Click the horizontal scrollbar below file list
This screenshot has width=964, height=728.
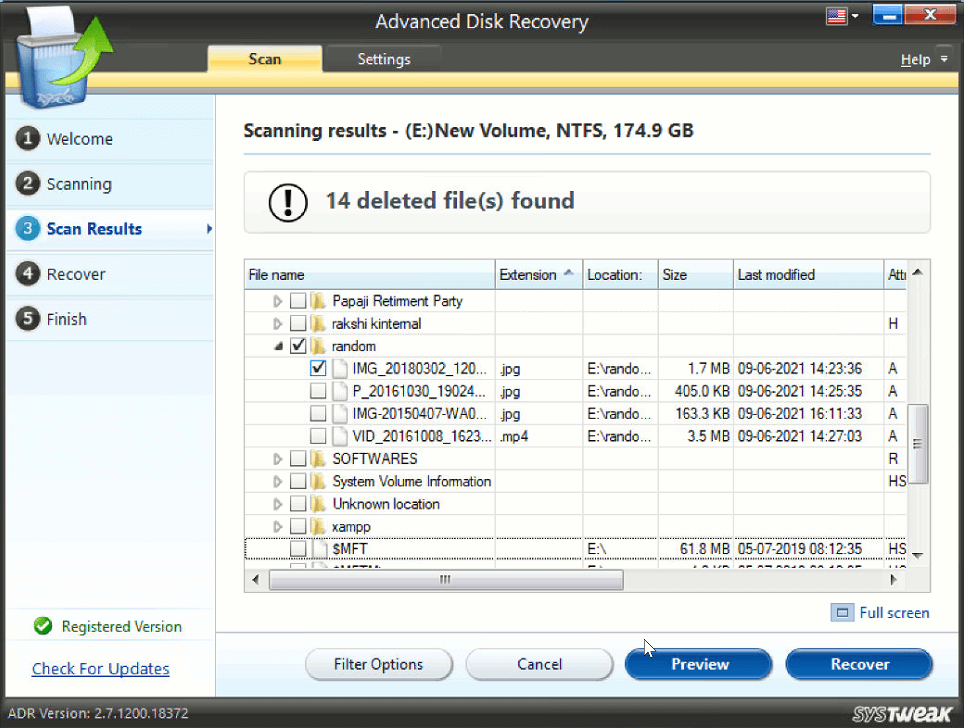point(445,580)
